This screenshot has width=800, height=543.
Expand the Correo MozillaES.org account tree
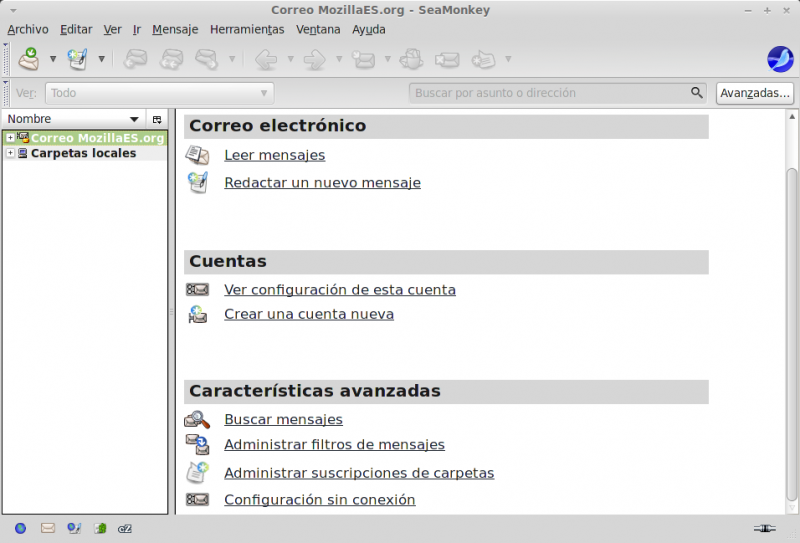click(10, 138)
